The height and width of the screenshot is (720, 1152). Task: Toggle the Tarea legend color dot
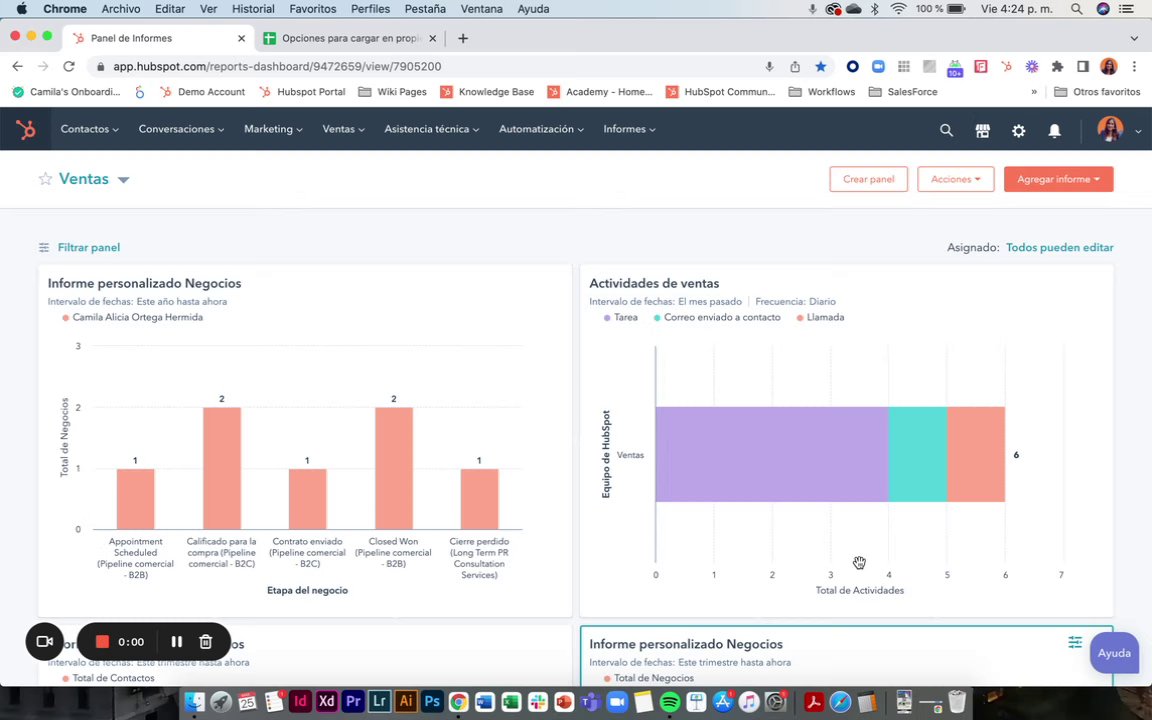[x=607, y=318]
